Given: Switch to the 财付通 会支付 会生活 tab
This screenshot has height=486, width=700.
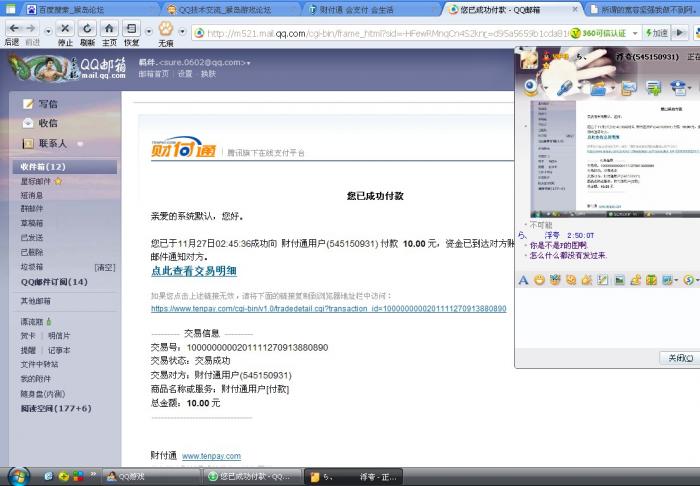Looking at the screenshot, I should point(372,9).
